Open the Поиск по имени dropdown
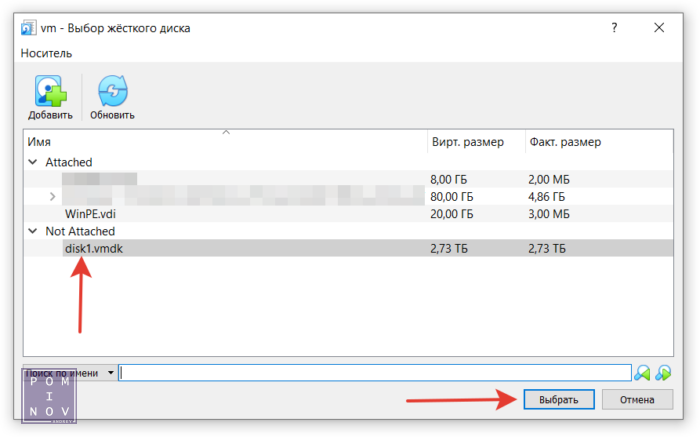Viewport: 700px width, 437px height. tap(110, 373)
